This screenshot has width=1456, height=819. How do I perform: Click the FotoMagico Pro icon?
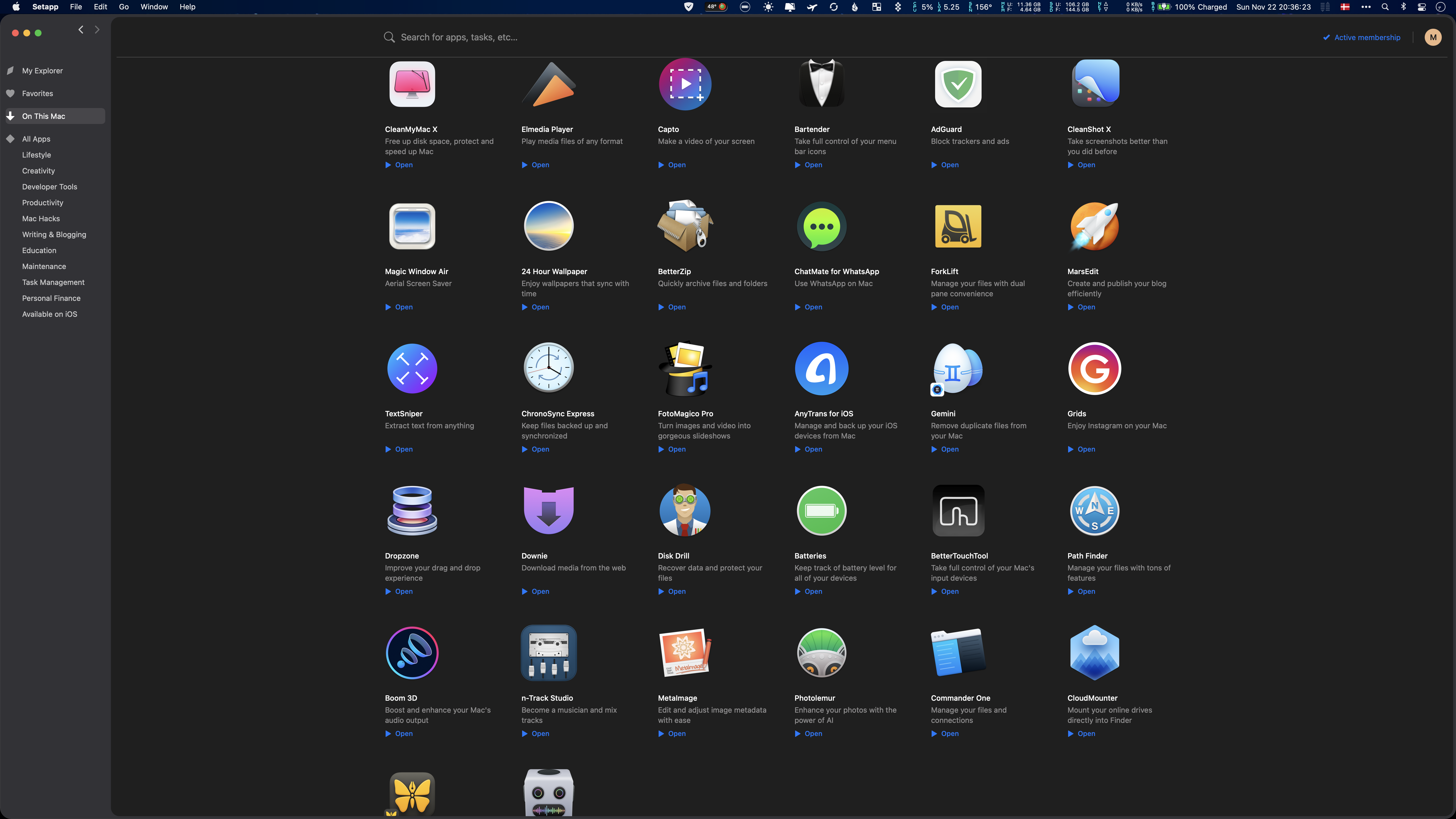(685, 369)
